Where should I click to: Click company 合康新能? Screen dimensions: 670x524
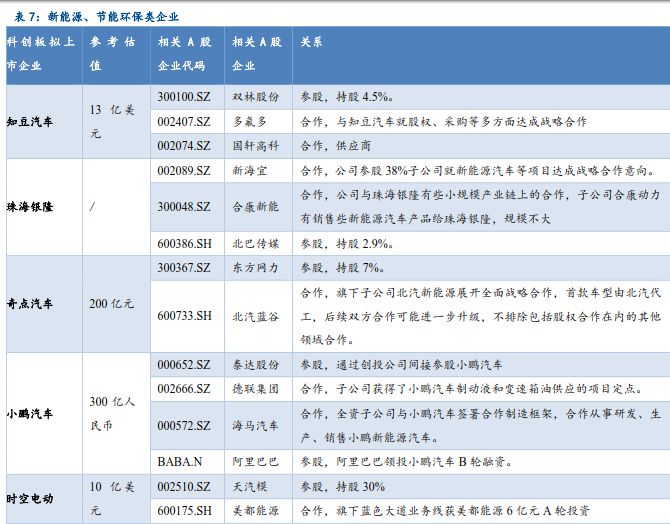tap(256, 207)
